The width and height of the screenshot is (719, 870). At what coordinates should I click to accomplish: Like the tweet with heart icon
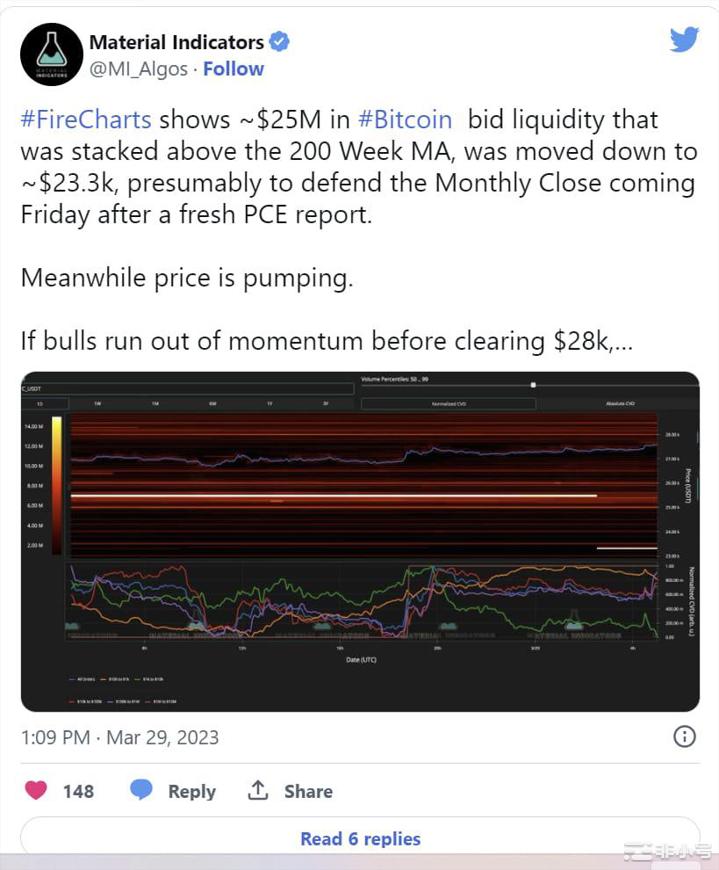coord(37,790)
